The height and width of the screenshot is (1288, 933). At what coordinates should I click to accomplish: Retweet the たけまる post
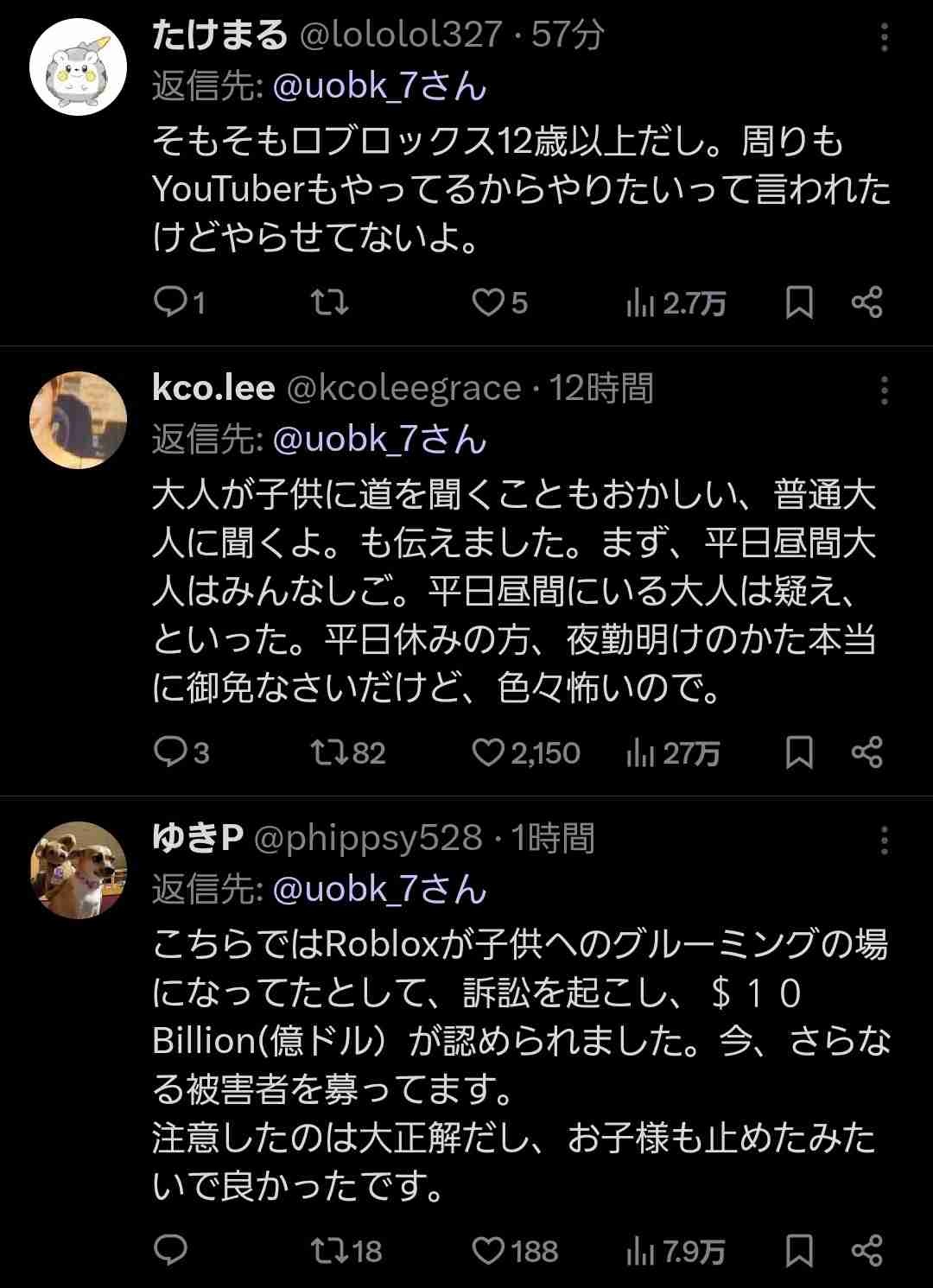329,302
